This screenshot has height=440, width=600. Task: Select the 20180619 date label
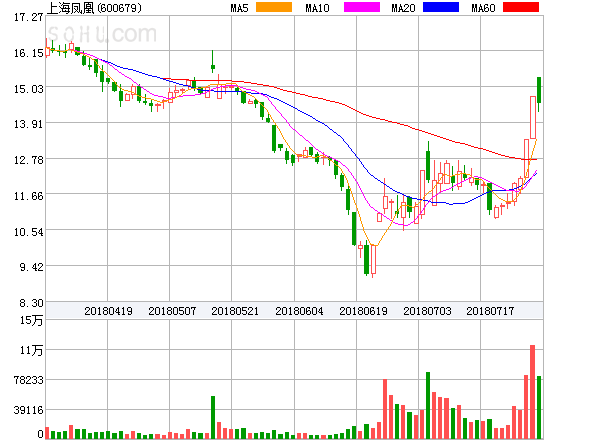point(364,311)
